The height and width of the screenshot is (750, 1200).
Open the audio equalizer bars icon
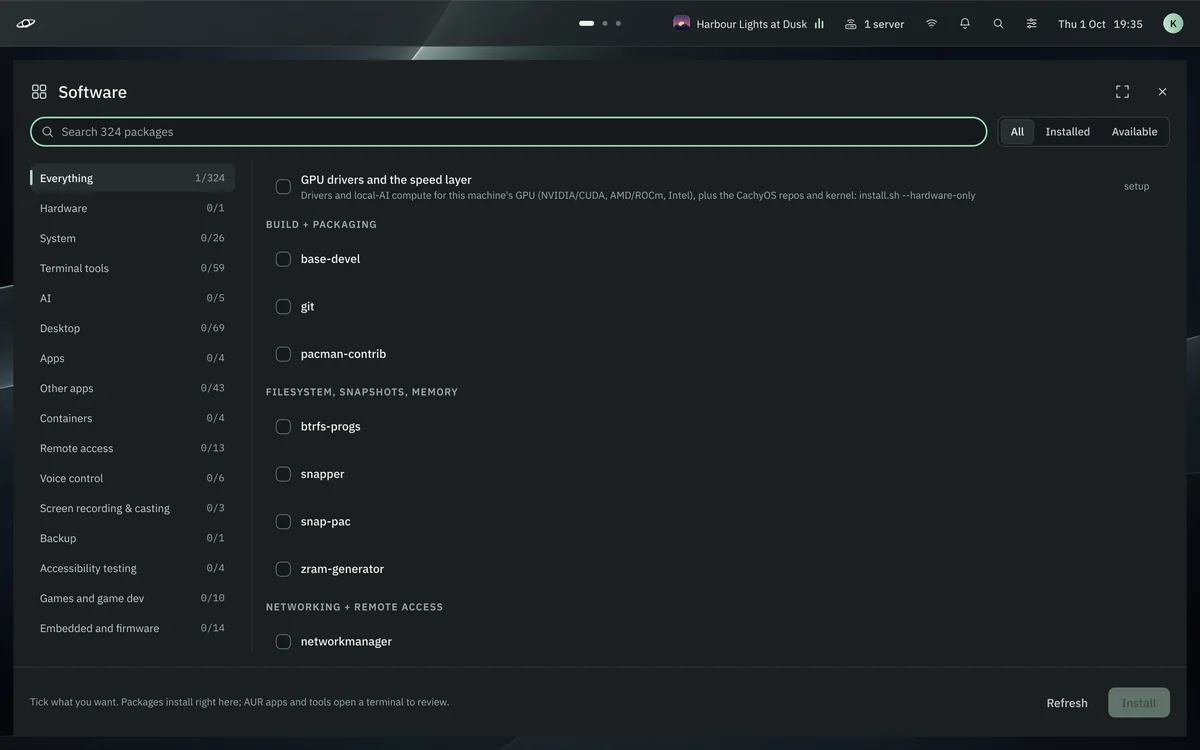(x=819, y=23)
